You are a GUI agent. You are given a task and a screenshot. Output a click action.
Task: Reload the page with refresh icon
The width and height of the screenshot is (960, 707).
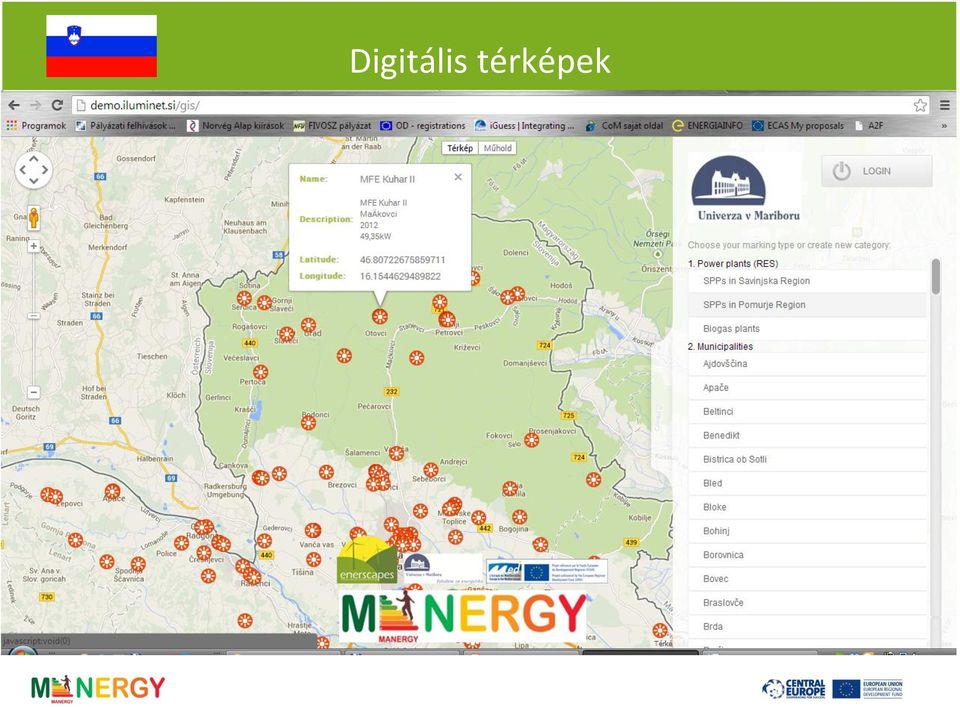(x=58, y=105)
